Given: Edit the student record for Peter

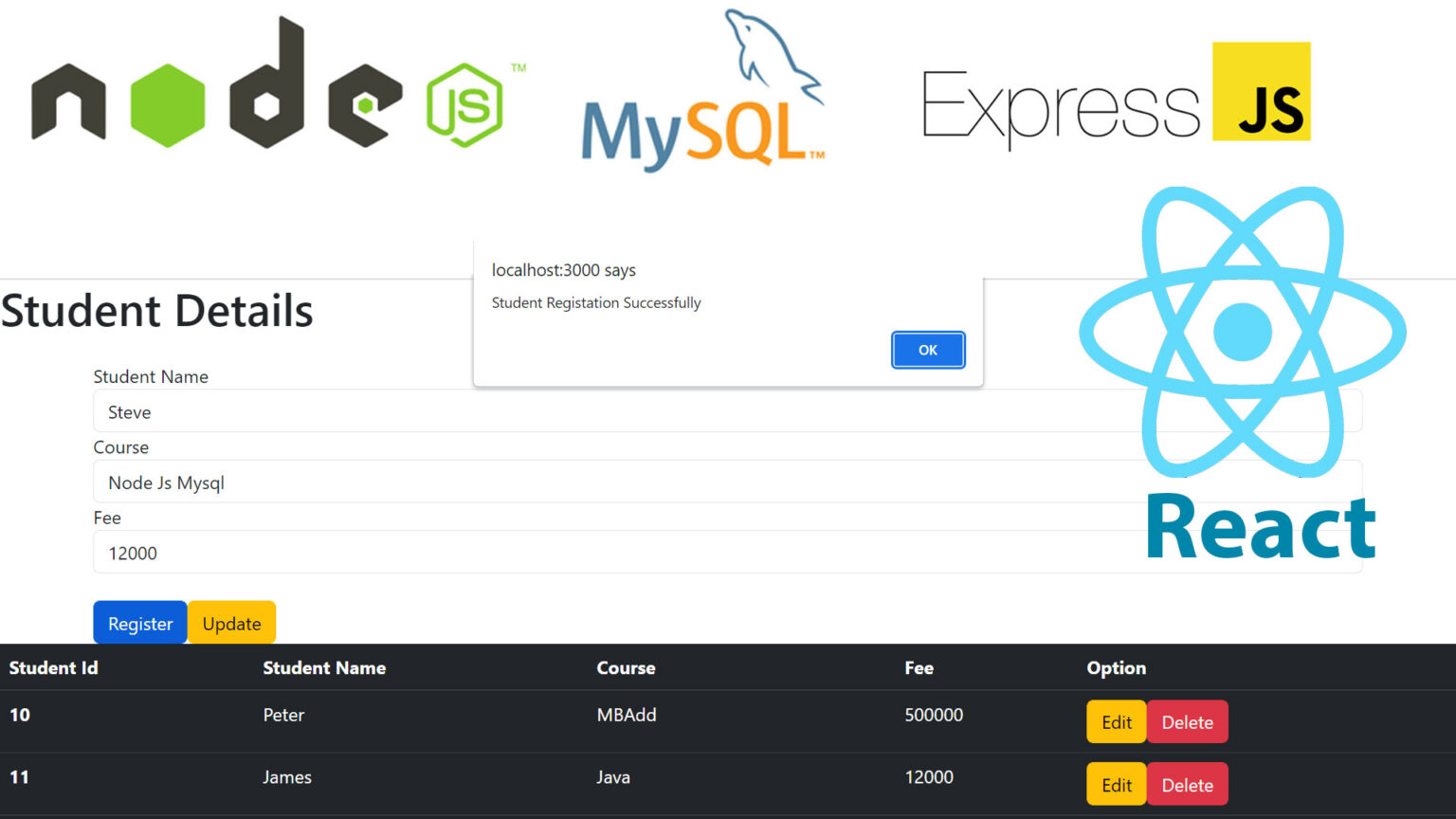Looking at the screenshot, I should click(x=1116, y=721).
